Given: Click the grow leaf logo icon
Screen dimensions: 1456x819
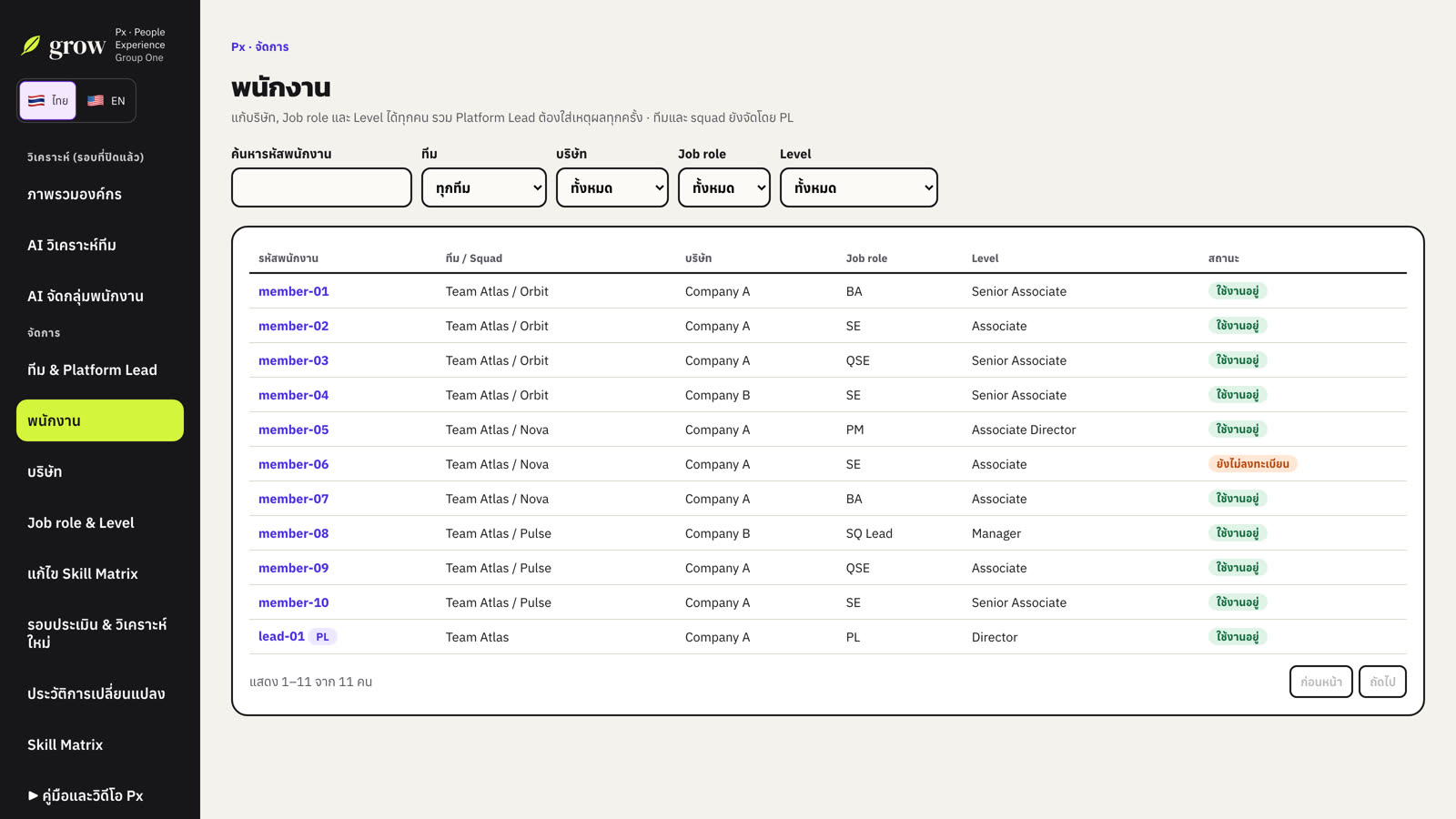Looking at the screenshot, I should [31, 45].
